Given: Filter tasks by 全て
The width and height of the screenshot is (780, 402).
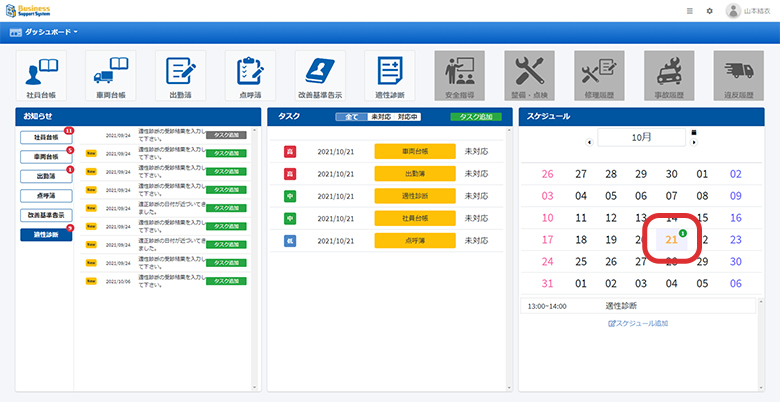Looking at the screenshot, I should tap(351, 117).
